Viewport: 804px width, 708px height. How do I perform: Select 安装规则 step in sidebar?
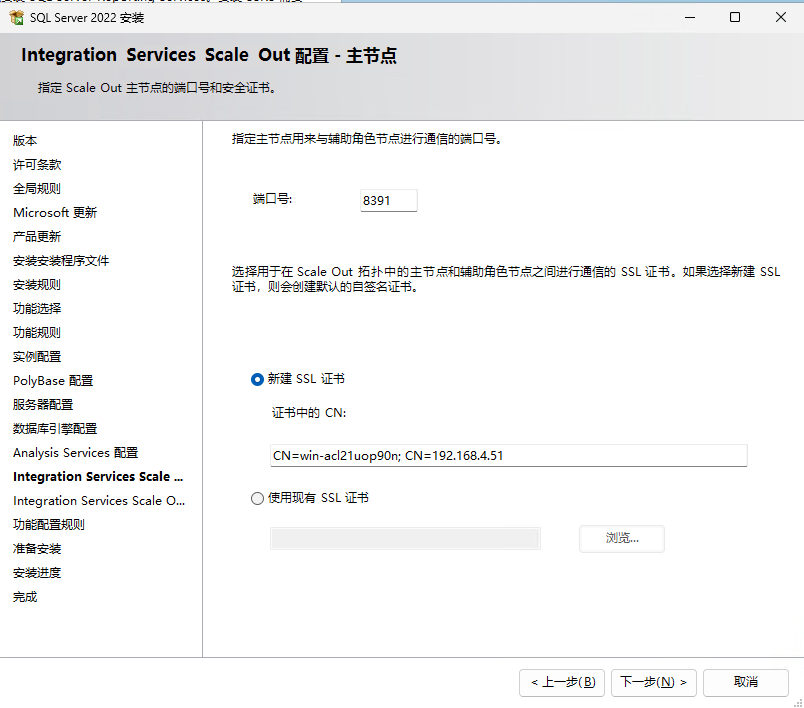tap(37, 285)
